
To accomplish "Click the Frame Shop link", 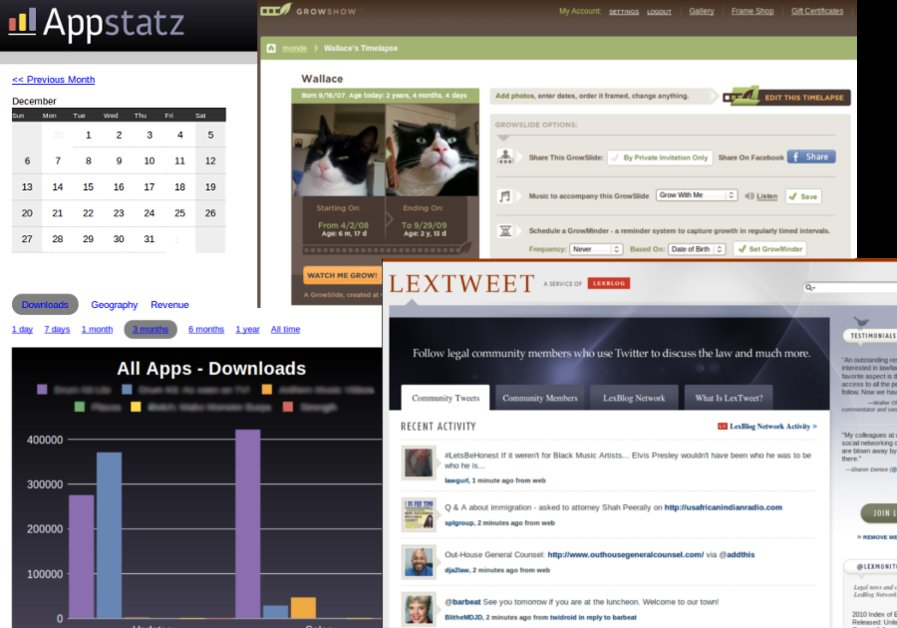I will point(752,11).
